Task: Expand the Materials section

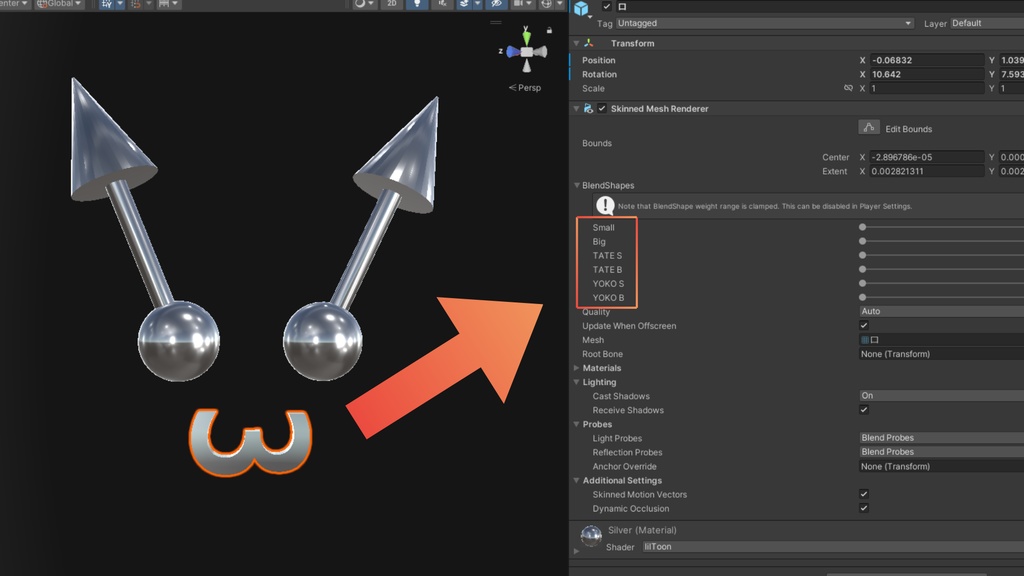Action: coord(577,368)
